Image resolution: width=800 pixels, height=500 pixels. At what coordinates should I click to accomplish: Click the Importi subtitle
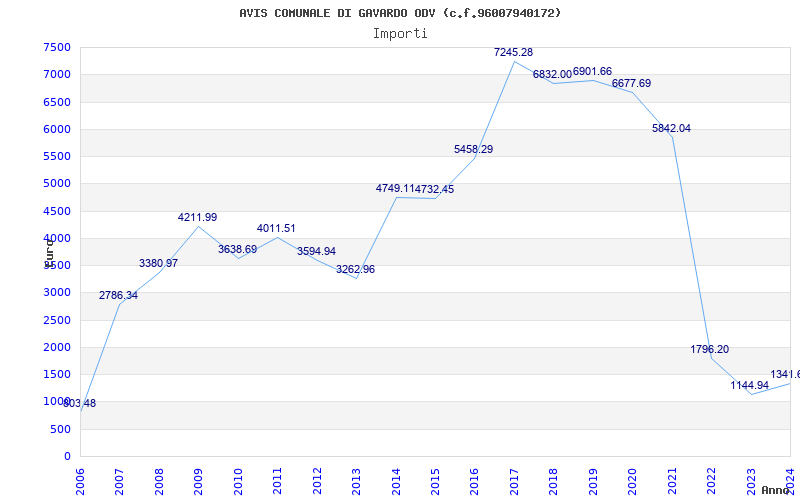(x=400, y=34)
